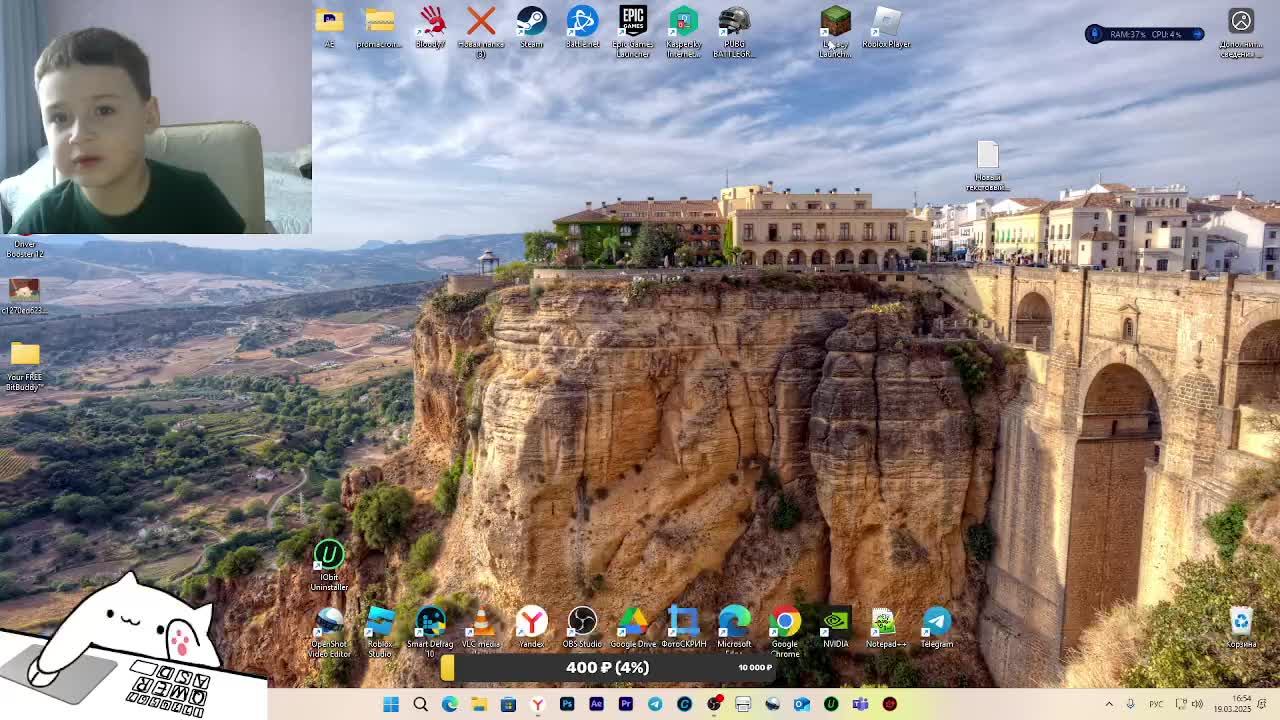Open VLC media player shortcut
The image size is (1280, 720).
pos(481,628)
